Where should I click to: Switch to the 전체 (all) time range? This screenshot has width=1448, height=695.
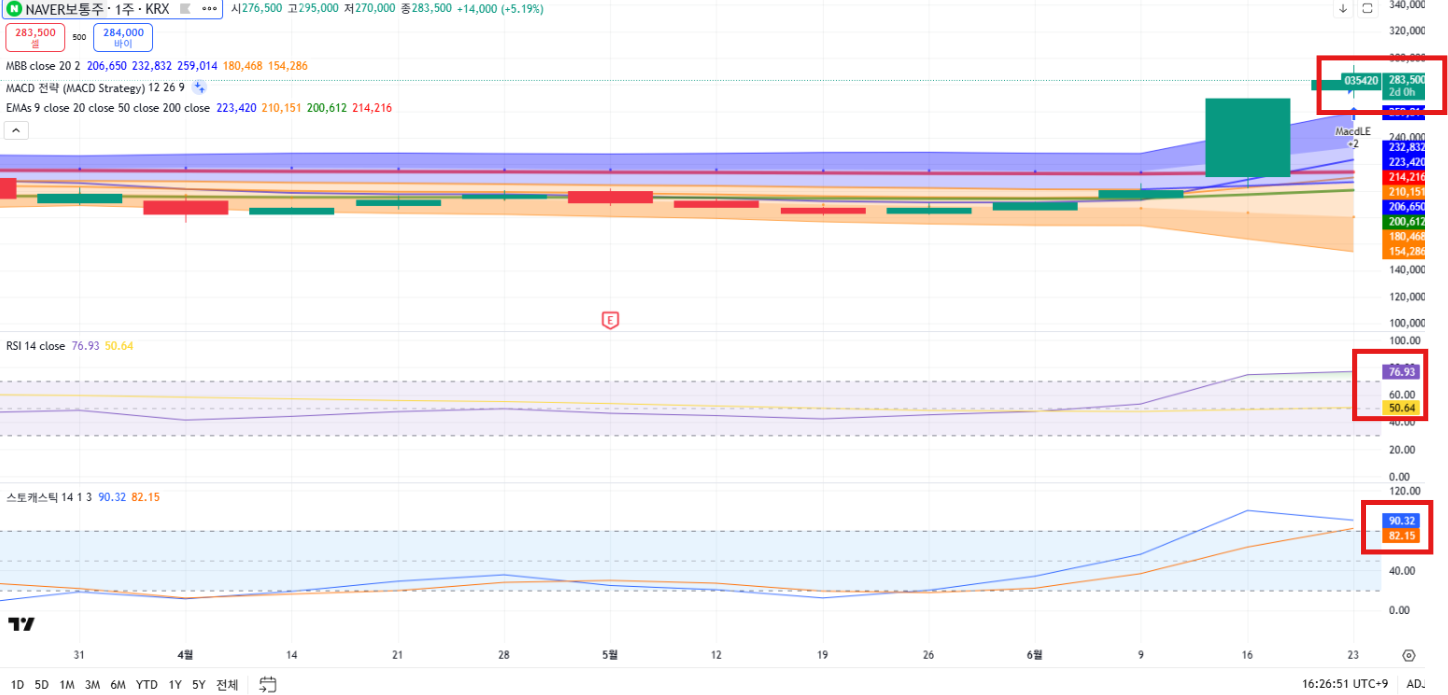[x=227, y=685]
